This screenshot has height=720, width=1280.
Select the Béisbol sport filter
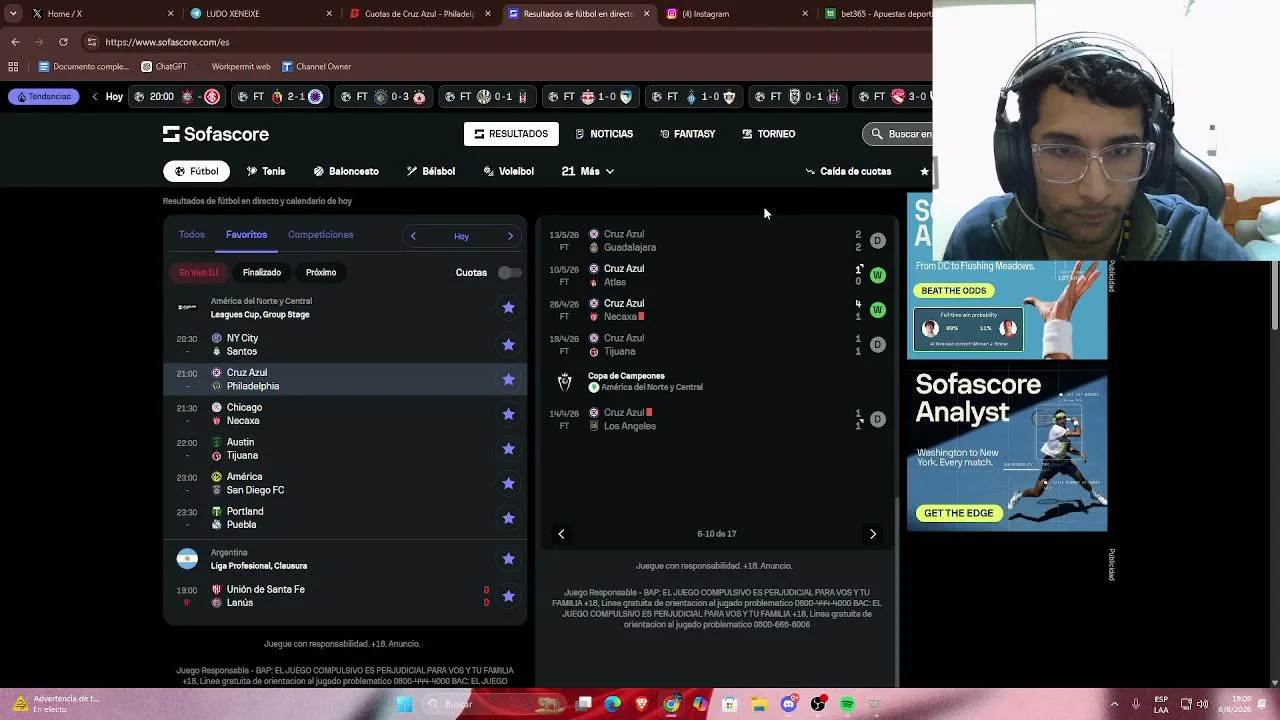(431, 171)
